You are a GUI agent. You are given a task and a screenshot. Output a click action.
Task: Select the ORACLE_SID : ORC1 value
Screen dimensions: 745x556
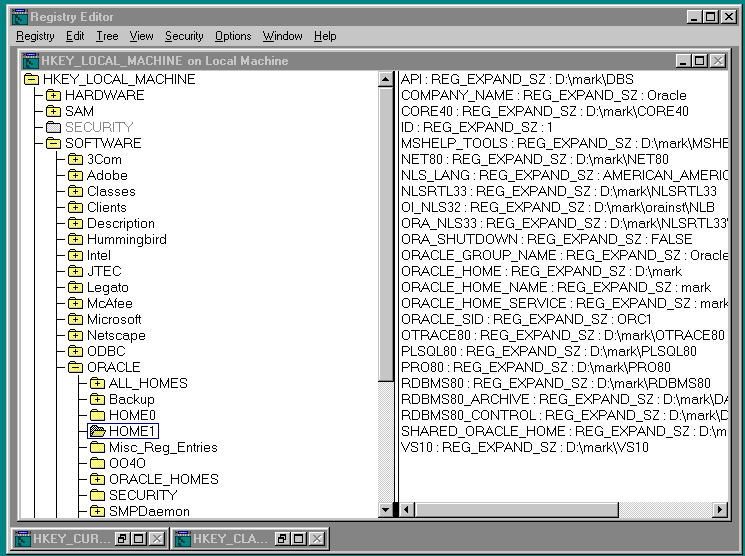[526, 319]
